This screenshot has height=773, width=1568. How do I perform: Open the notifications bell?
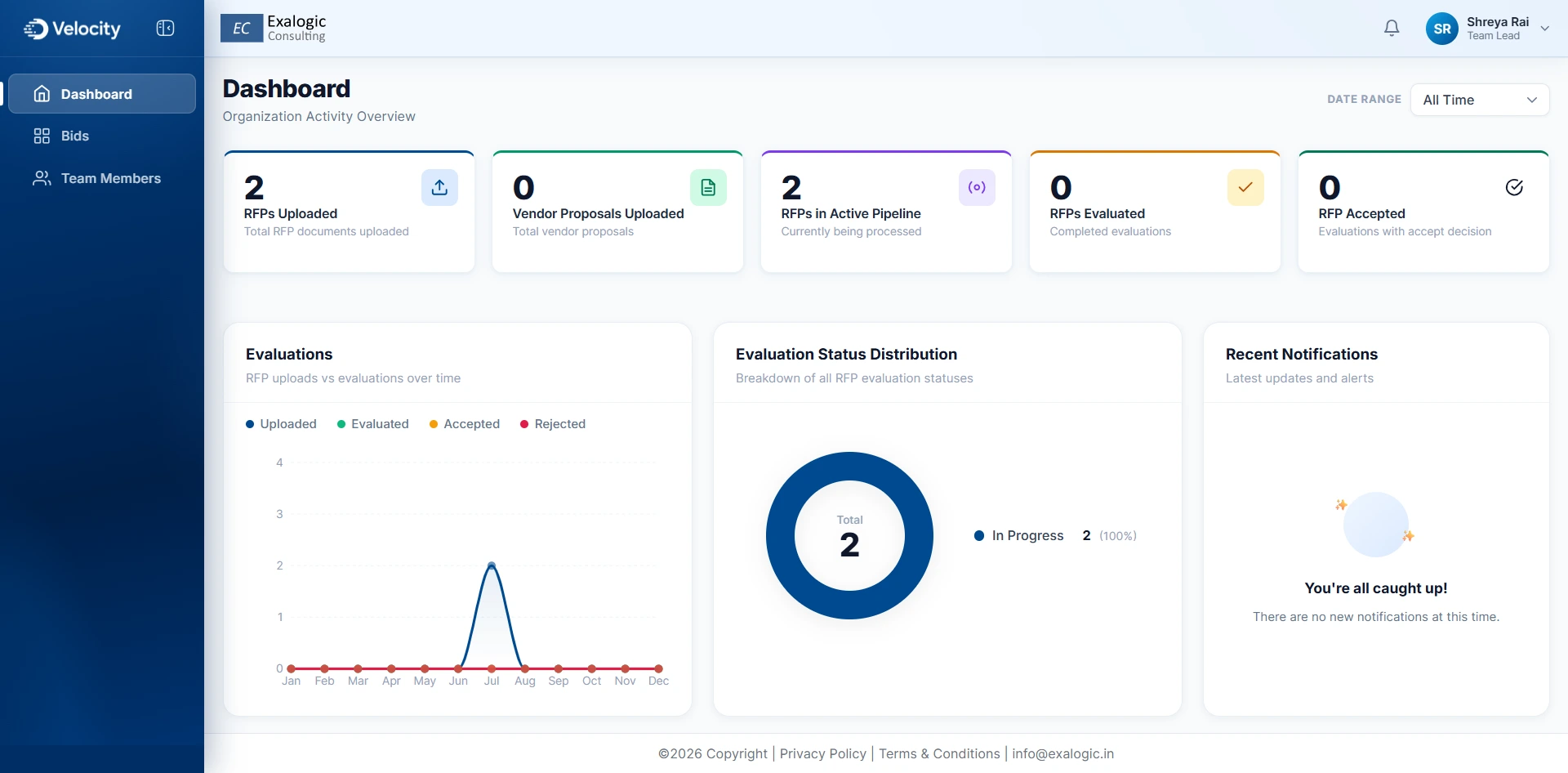click(1392, 29)
